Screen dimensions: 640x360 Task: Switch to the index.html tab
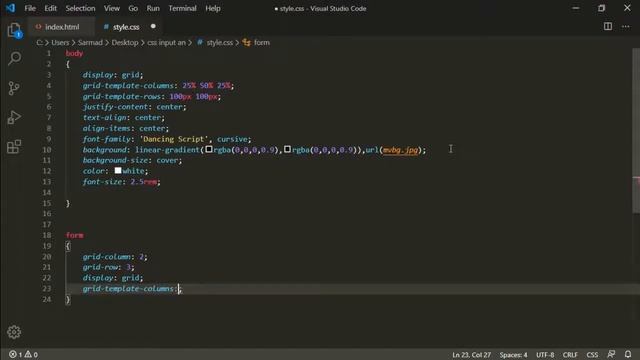point(61,27)
